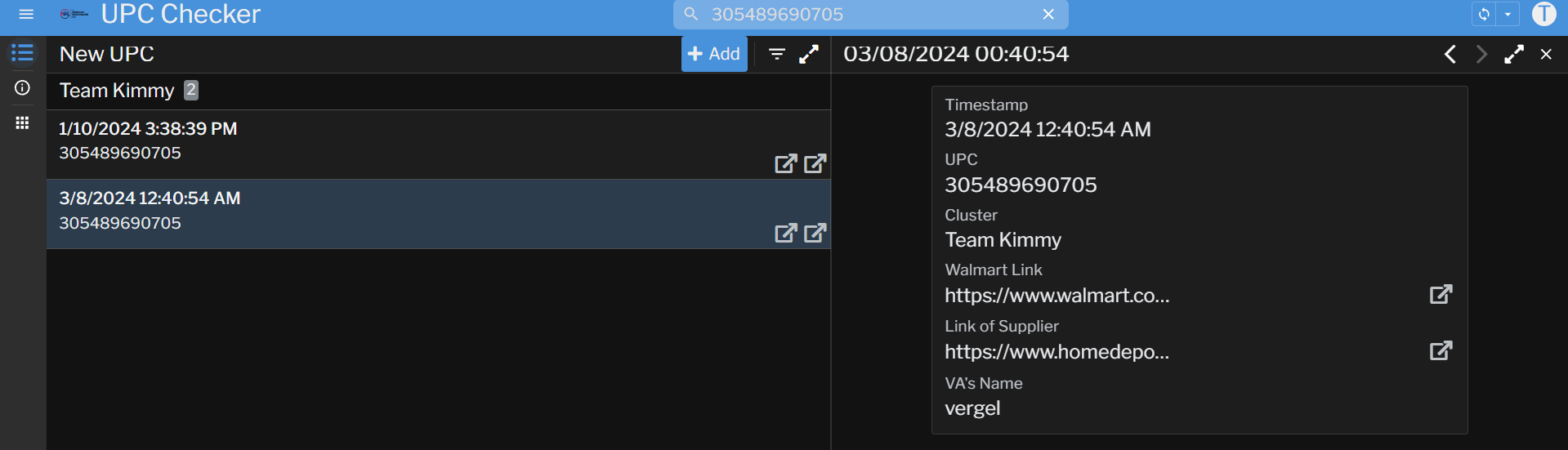Expand the detail panel to fullscreen
This screenshot has width=1568, height=450.
(1513, 54)
